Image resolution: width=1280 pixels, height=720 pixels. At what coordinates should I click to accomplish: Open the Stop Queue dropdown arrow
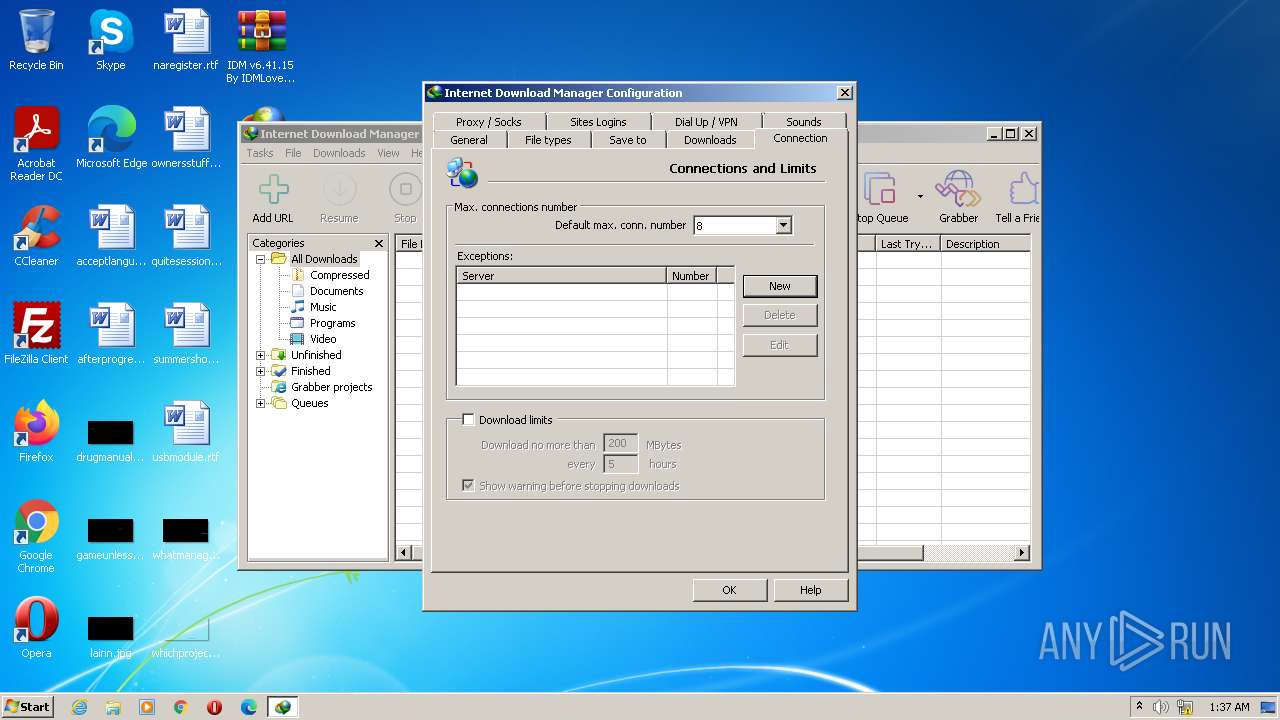click(x=920, y=196)
